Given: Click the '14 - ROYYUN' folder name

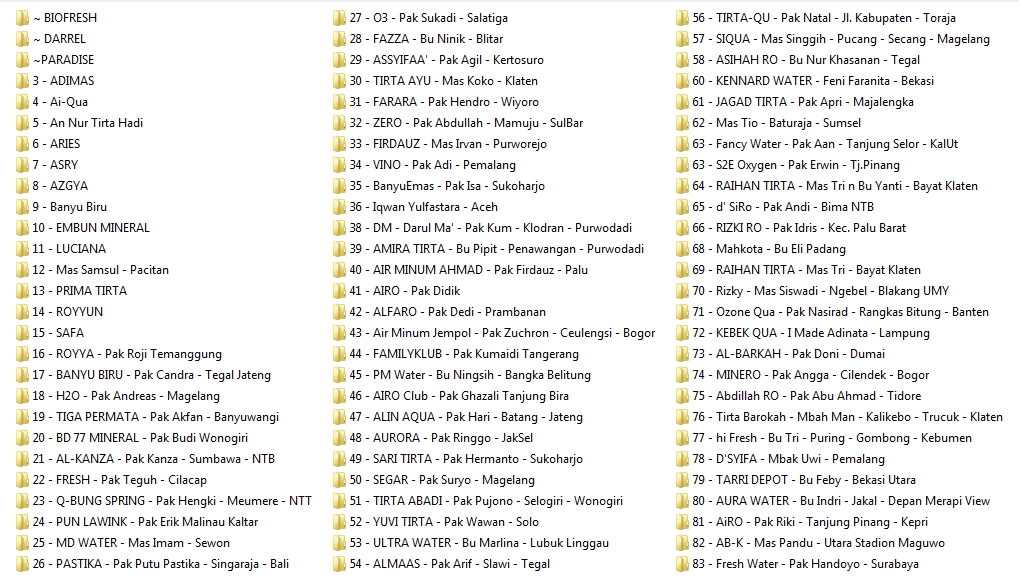Looking at the screenshot, I should coord(68,312).
